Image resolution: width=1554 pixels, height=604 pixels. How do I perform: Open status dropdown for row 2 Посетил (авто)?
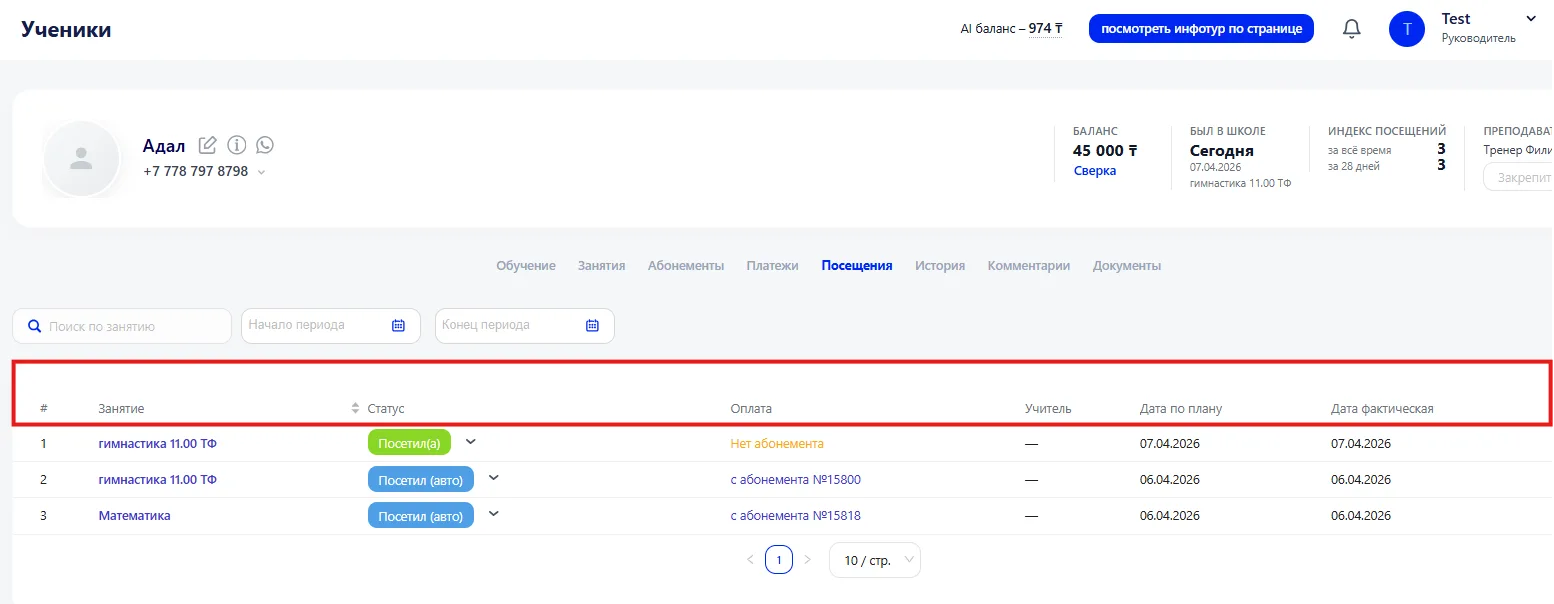click(x=493, y=478)
